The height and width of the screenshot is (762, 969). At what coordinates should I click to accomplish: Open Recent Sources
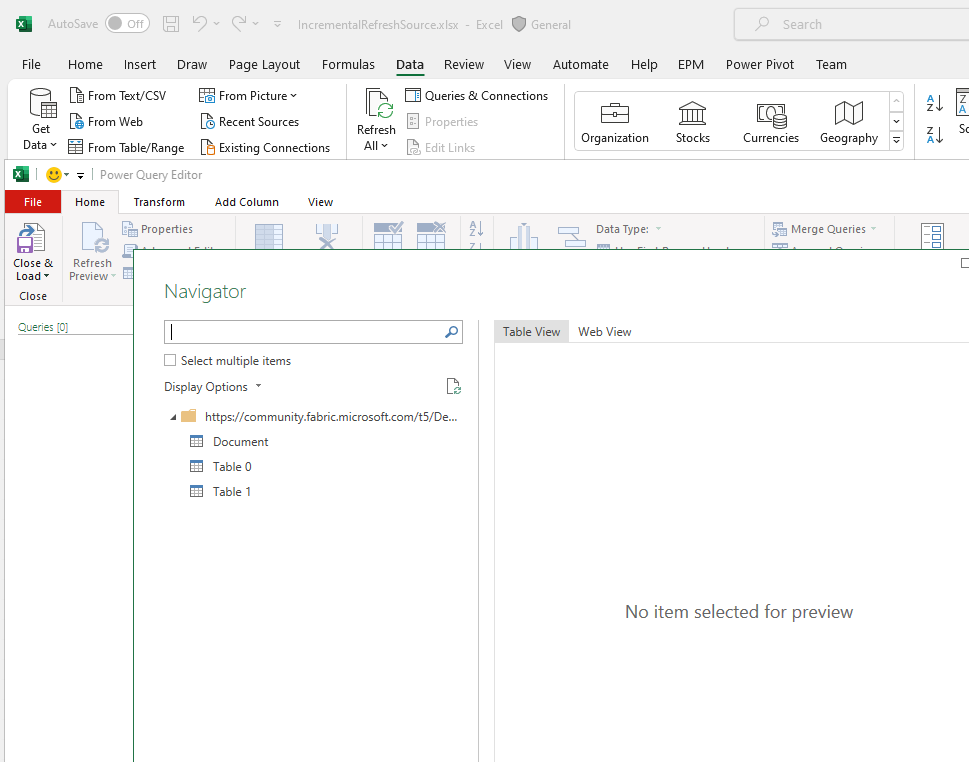(250, 122)
